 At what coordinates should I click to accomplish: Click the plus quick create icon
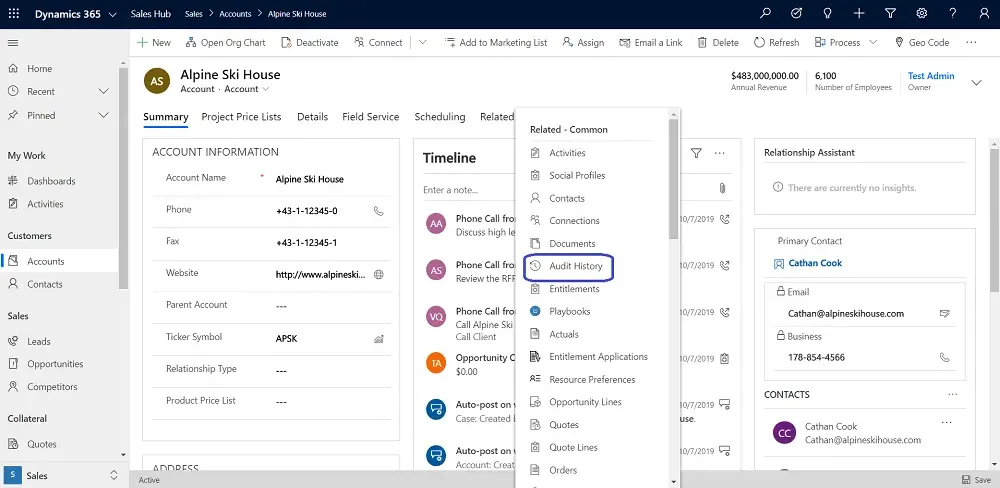pos(858,13)
